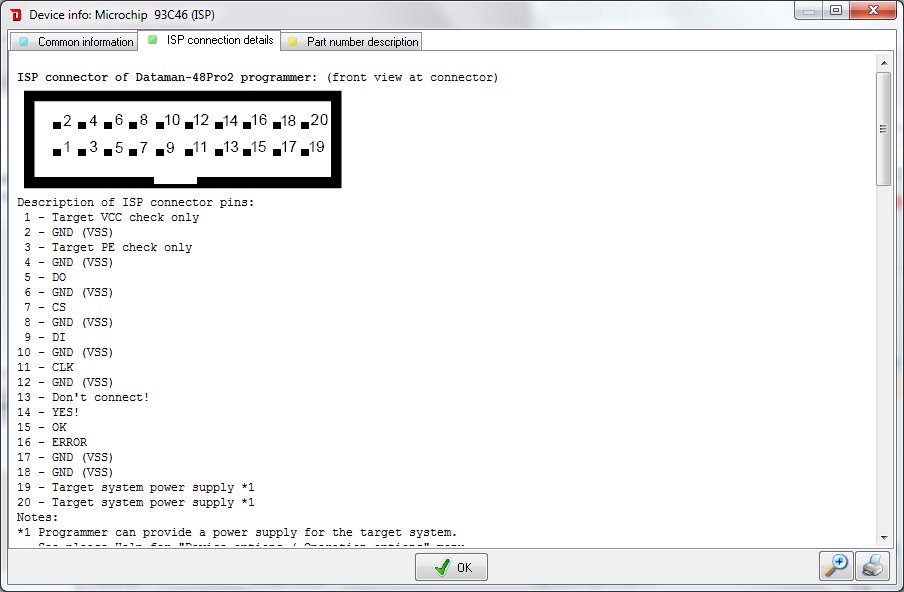904x592 pixels.
Task: Click pin 1 in the connector diagram
Action: point(64,149)
